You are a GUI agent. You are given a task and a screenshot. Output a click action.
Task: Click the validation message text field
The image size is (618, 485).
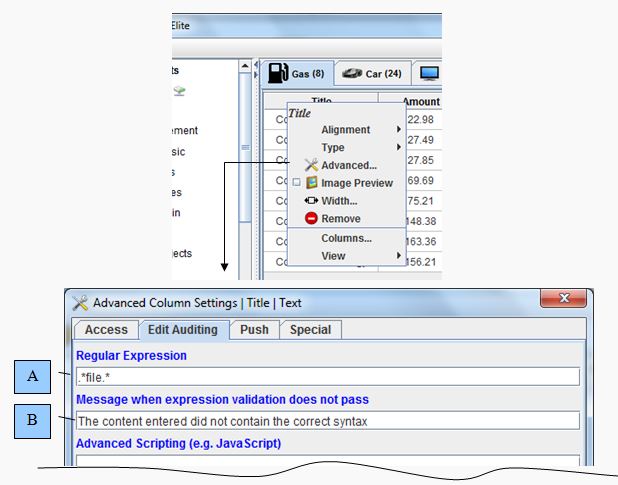[327, 421]
